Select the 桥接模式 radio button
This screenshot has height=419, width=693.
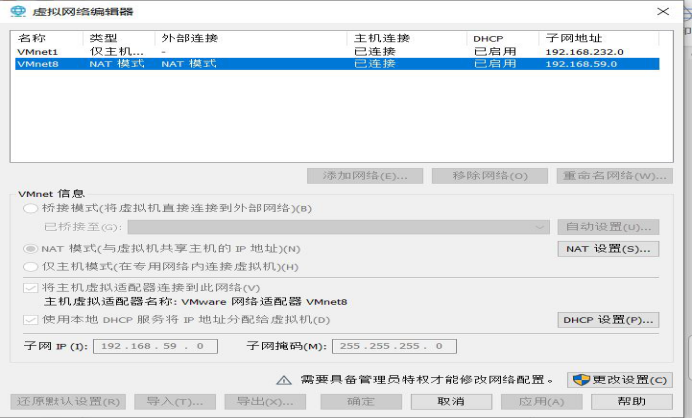tap(30, 208)
